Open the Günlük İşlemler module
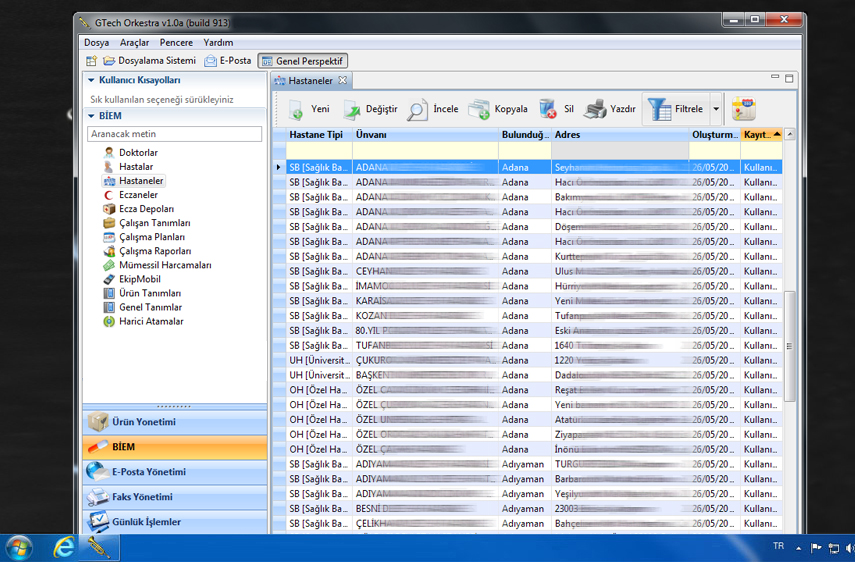The image size is (855, 562). coord(174,522)
